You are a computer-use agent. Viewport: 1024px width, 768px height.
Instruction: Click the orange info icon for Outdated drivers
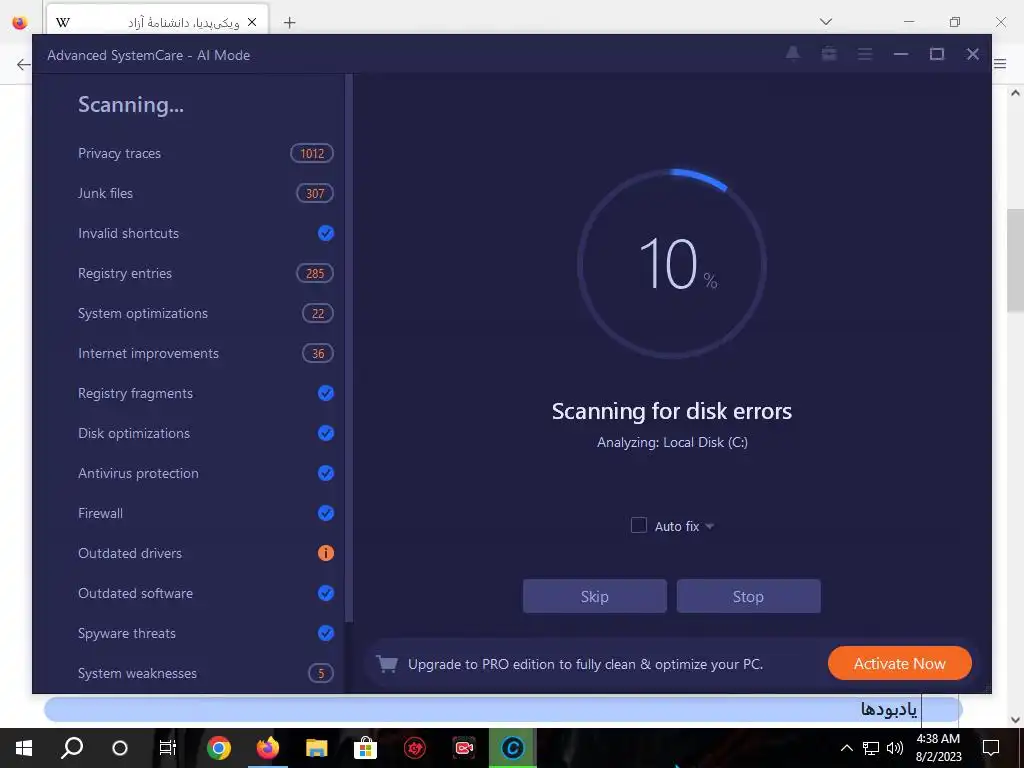325,553
